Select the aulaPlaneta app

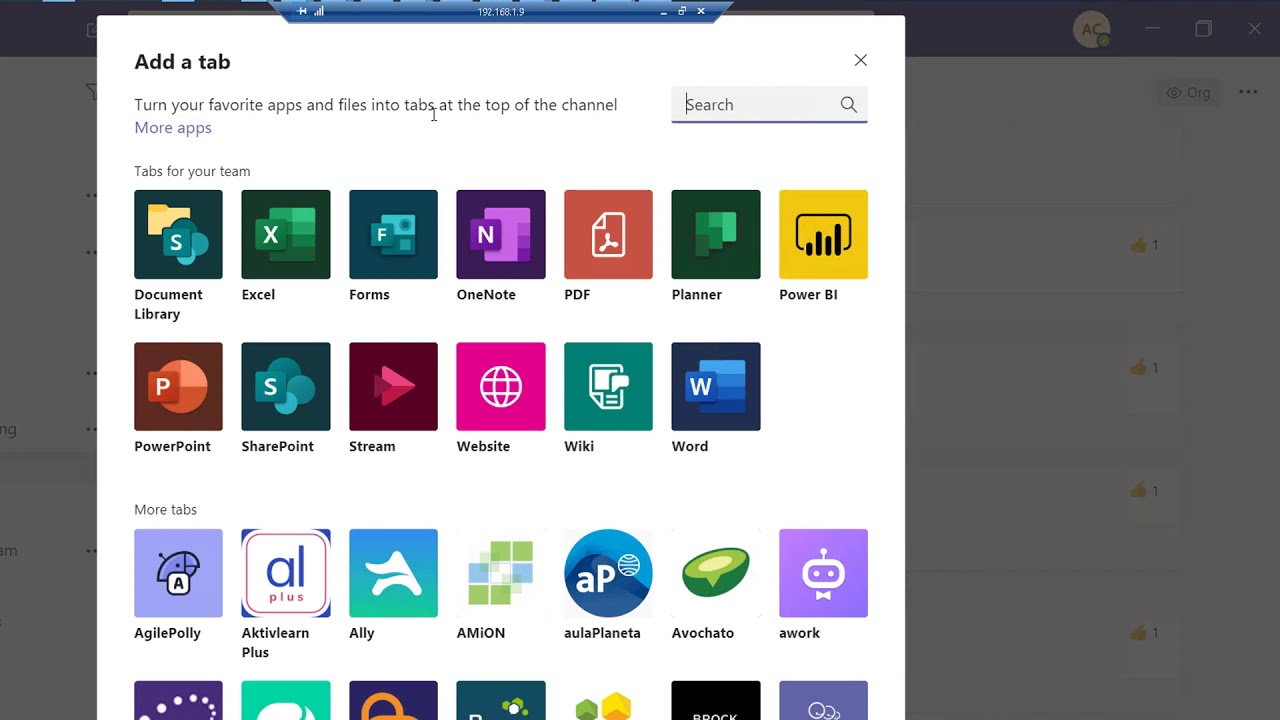[x=608, y=573]
